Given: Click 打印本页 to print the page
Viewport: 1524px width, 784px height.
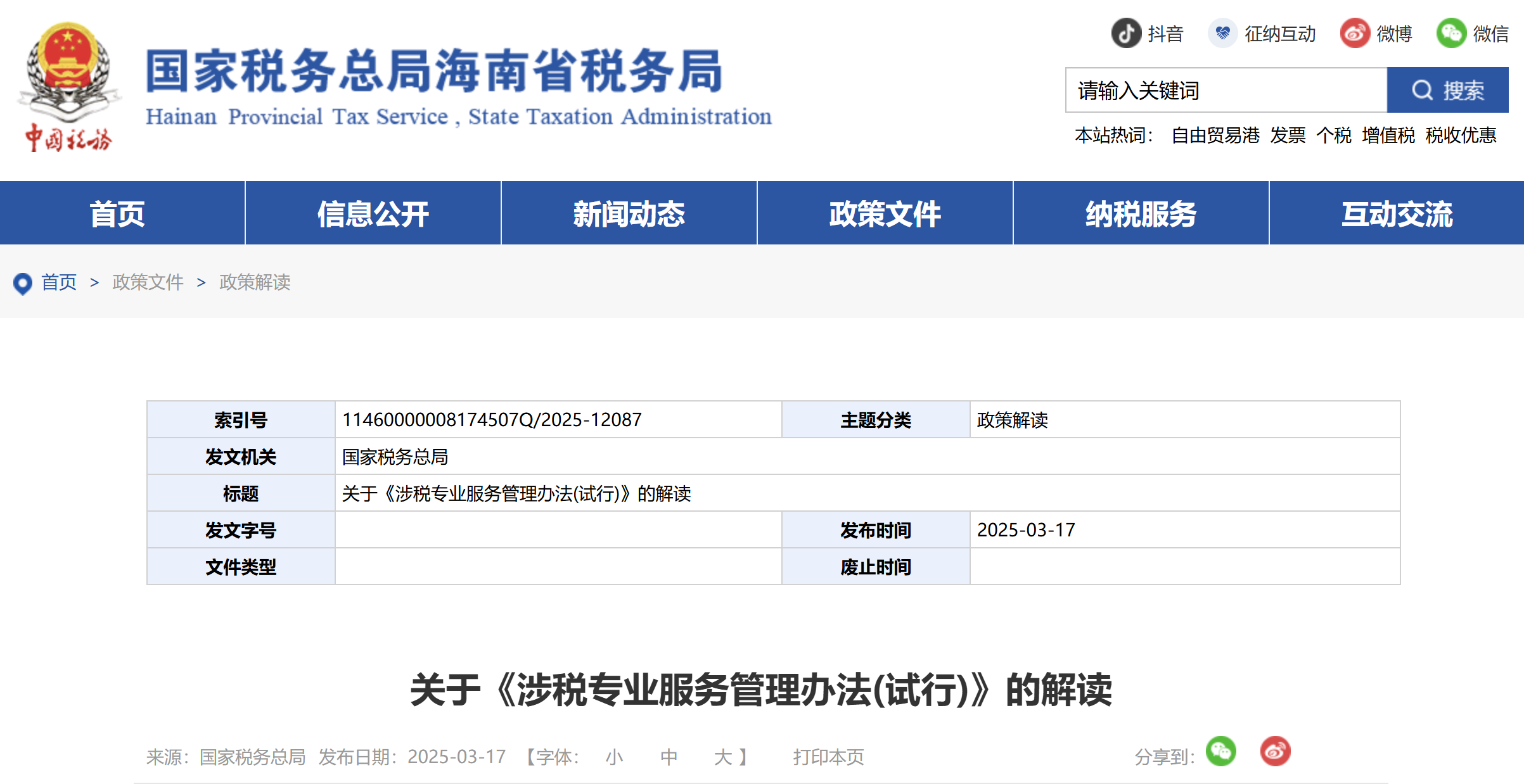Looking at the screenshot, I should point(829,756).
